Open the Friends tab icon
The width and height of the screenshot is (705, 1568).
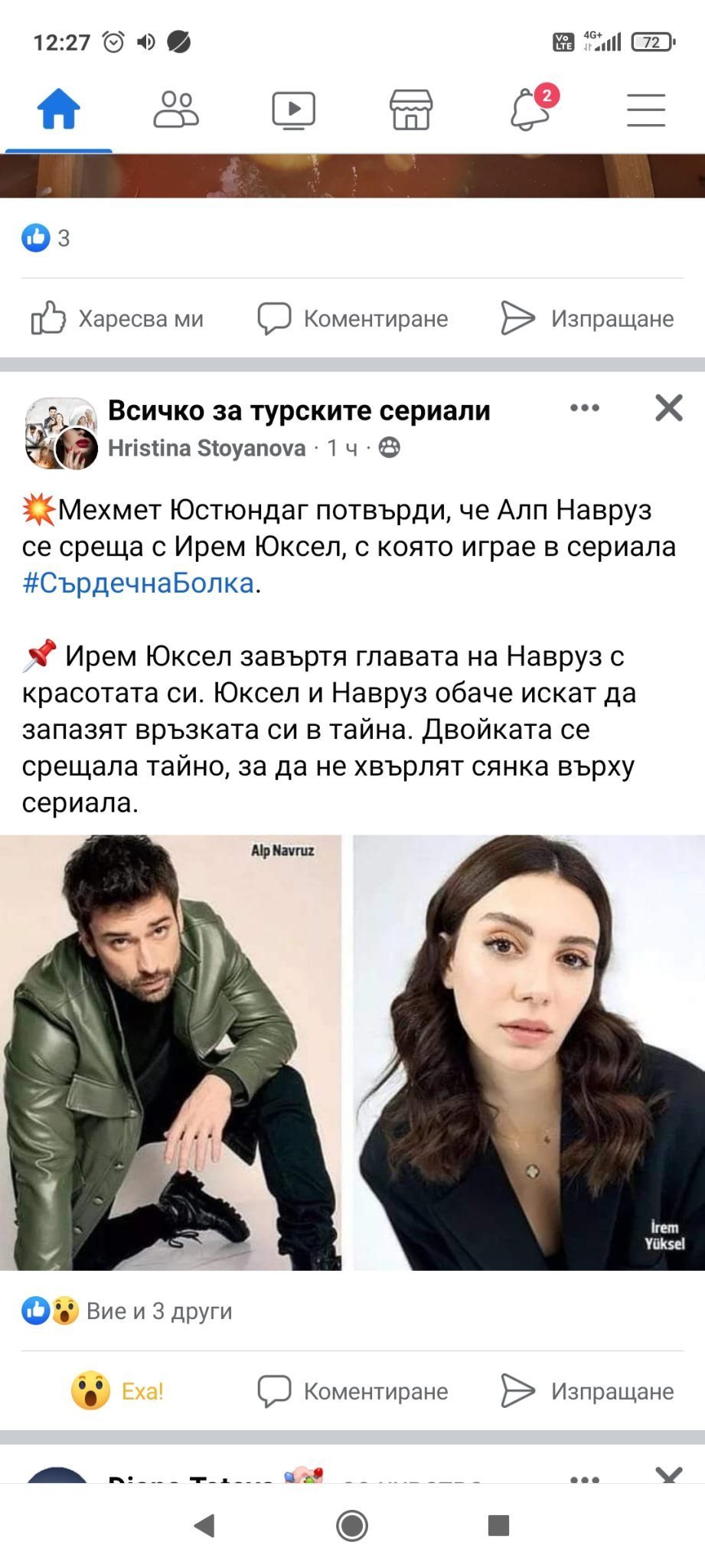[x=176, y=109]
